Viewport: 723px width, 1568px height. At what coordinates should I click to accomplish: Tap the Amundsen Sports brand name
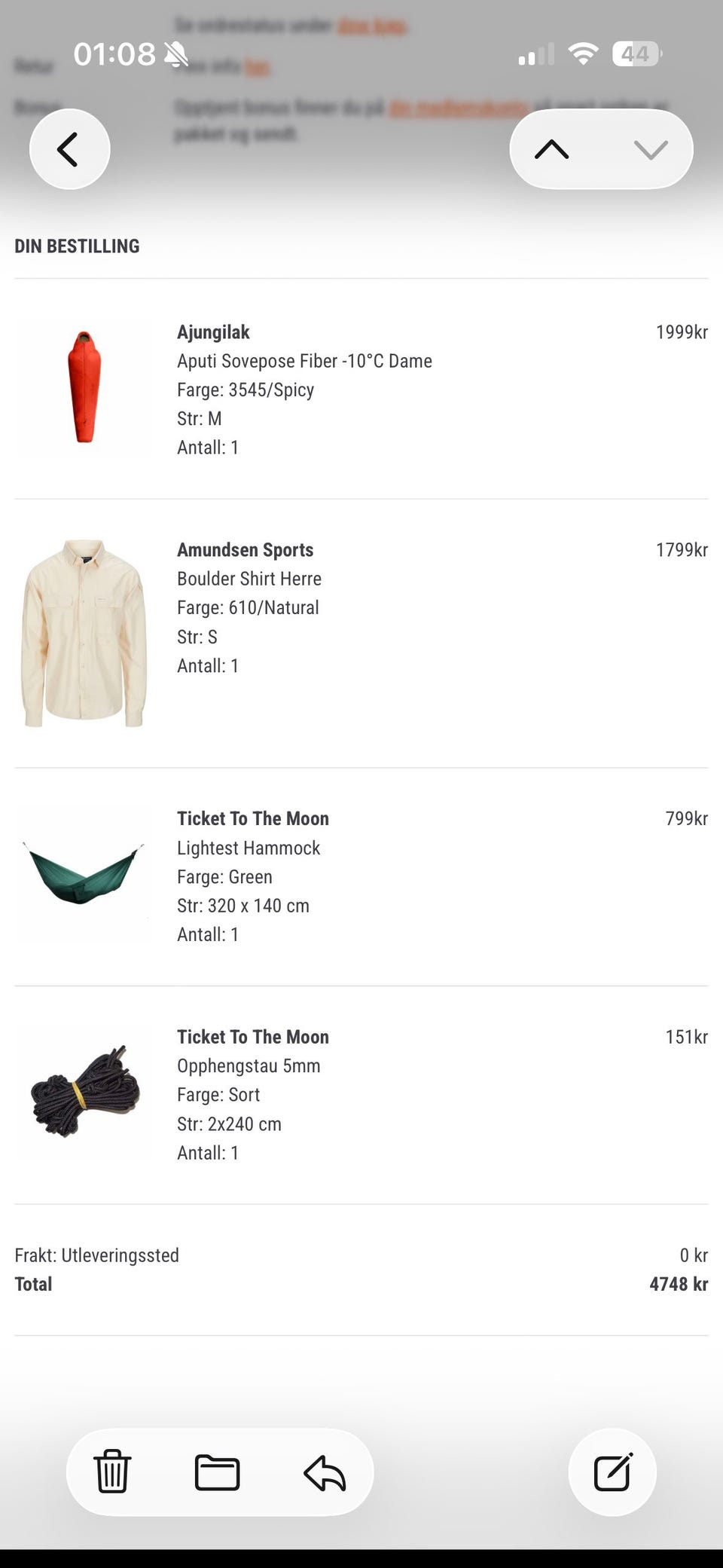pos(245,550)
